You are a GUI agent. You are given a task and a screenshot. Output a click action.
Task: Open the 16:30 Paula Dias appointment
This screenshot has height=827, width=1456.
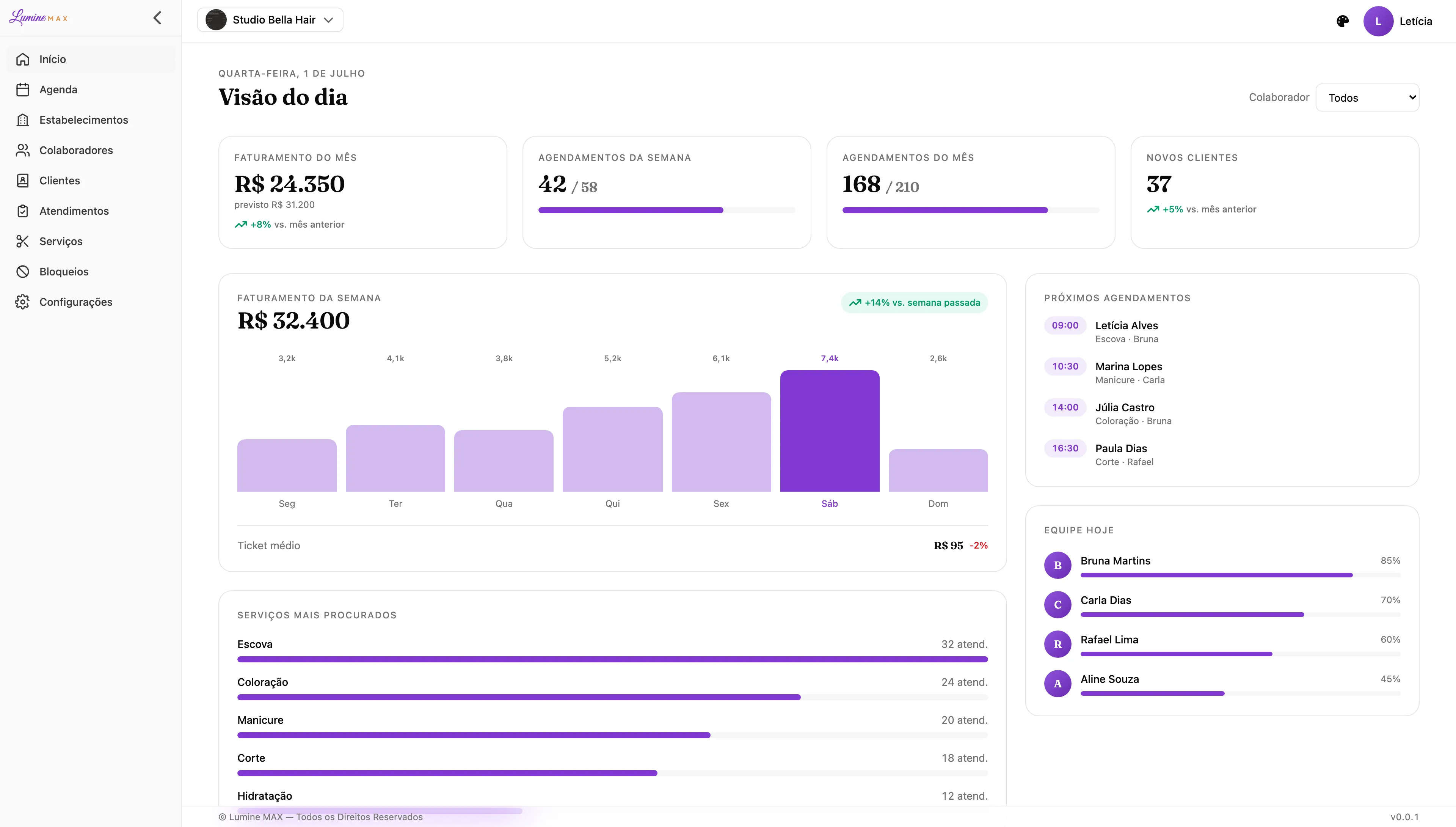point(1222,454)
